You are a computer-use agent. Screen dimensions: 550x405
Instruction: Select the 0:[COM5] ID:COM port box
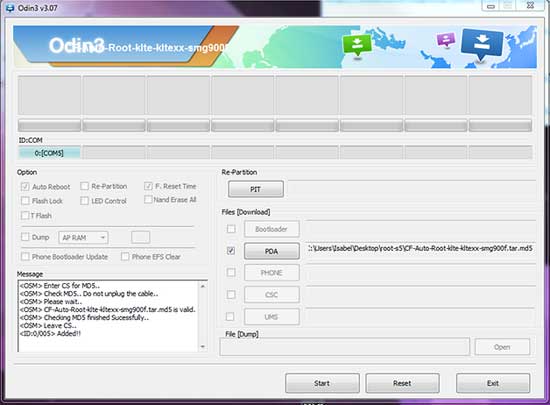[49, 153]
